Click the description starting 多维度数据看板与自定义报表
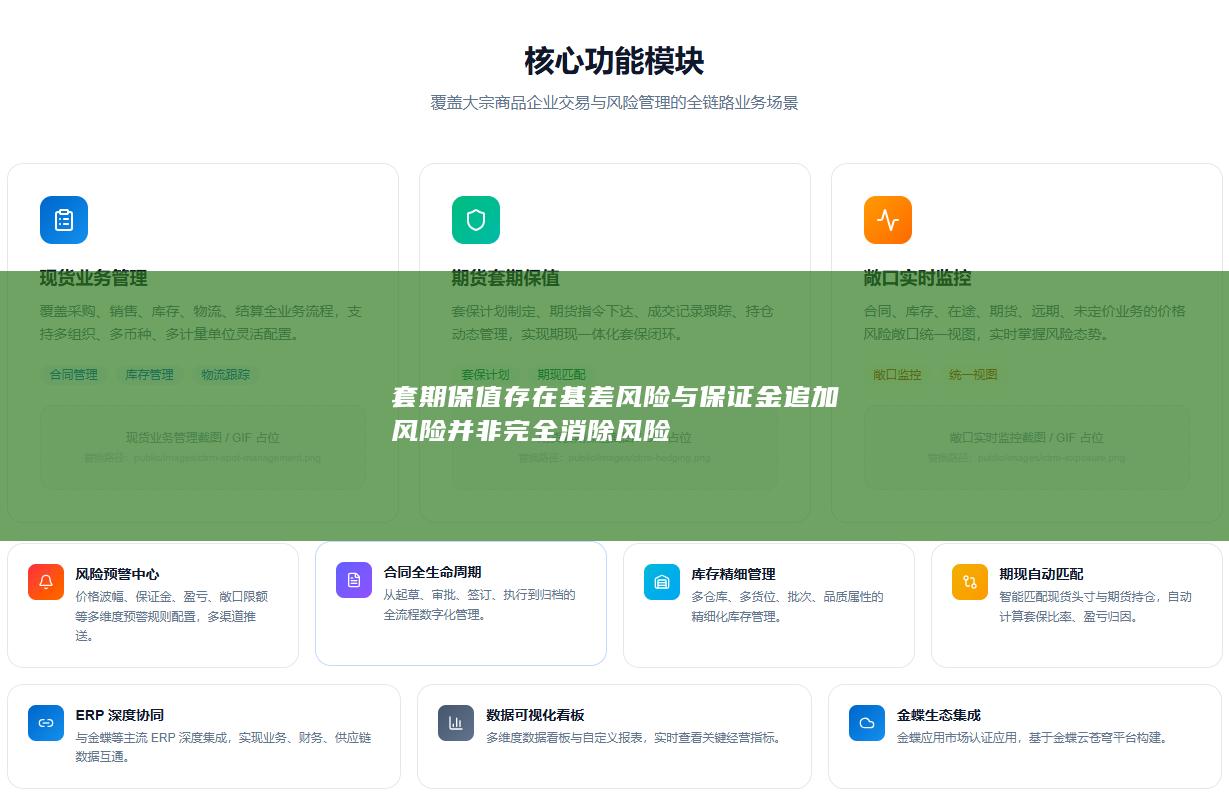The image size is (1229, 812). (634, 738)
